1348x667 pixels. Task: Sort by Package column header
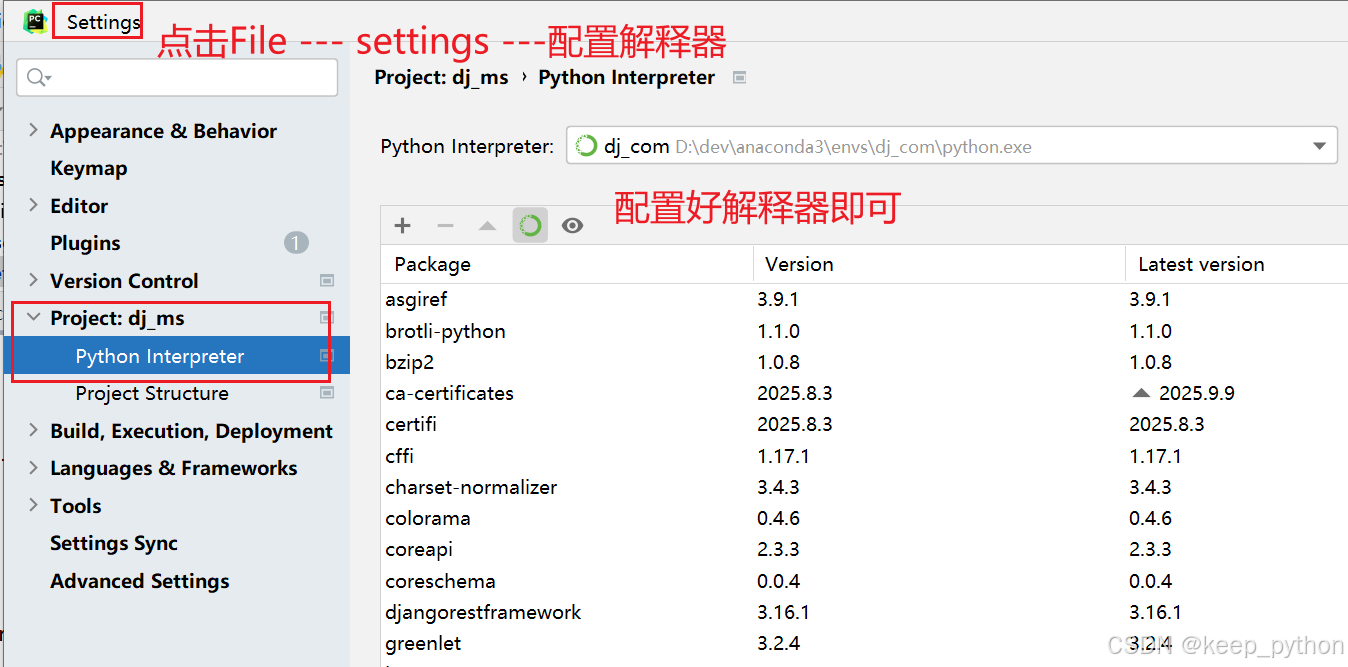(566, 264)
